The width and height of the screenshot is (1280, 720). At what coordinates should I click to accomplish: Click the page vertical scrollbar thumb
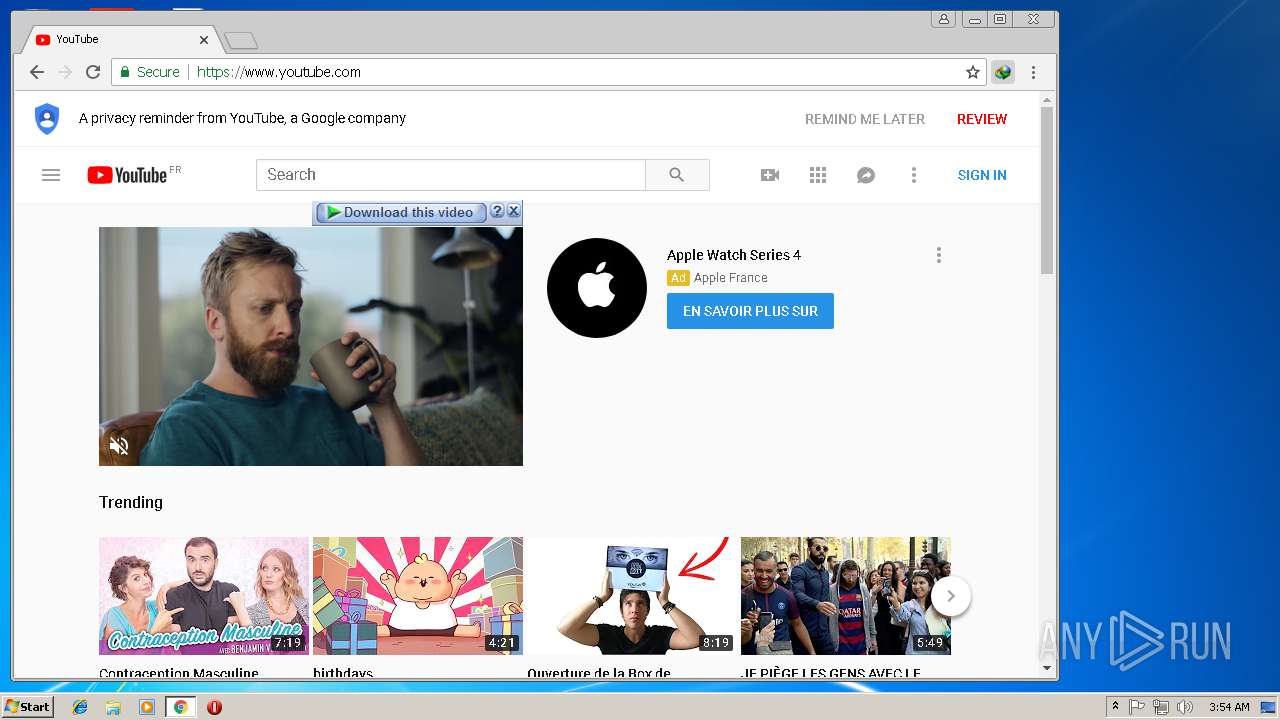[x=1047, y=190]
